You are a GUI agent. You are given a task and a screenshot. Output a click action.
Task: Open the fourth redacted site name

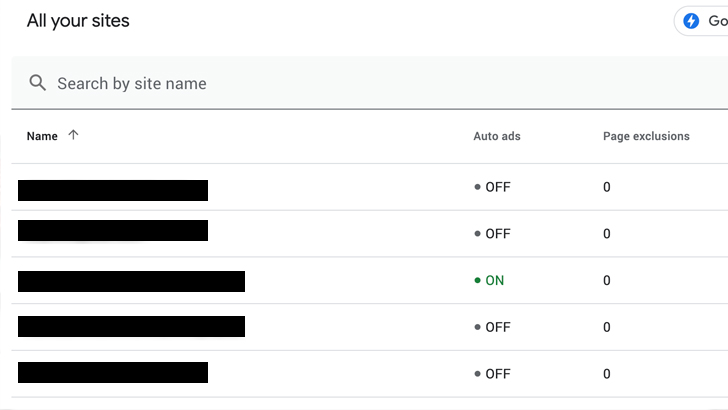[131, 326]
